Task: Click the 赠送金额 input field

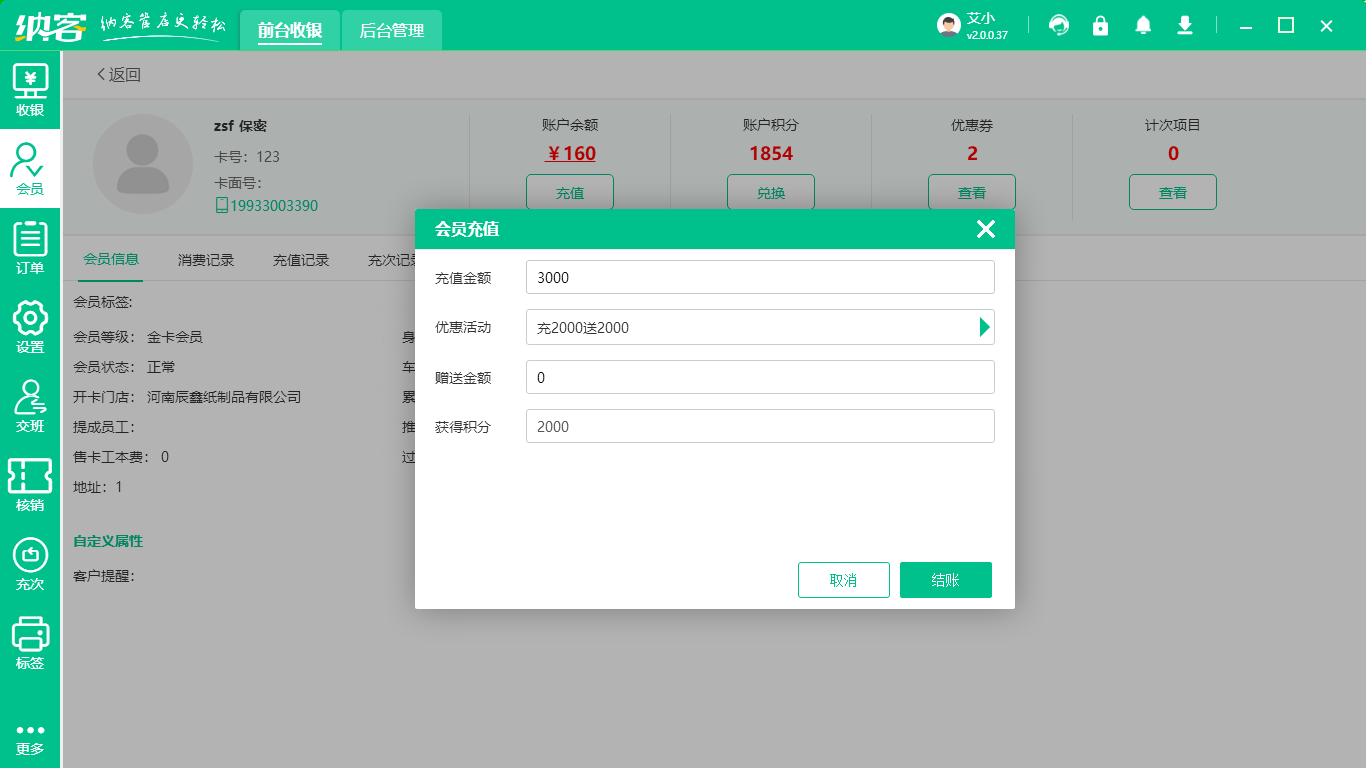Action: tap(759, 377)
